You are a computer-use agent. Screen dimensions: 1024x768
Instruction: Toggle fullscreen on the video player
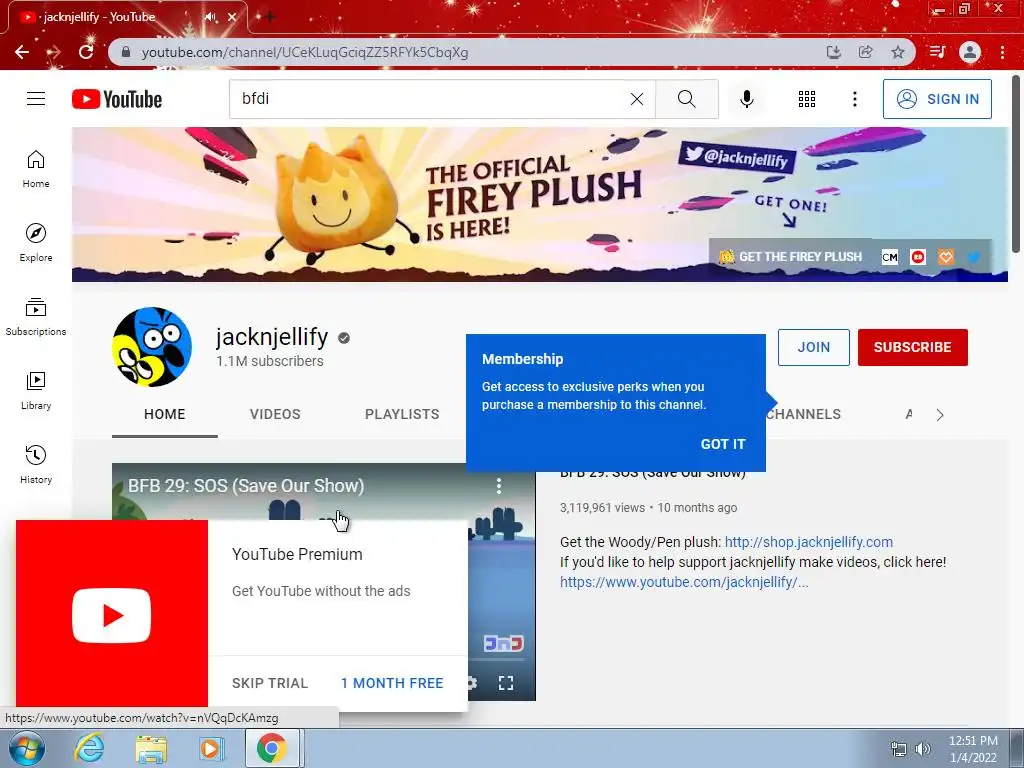(x=505, y=683)
